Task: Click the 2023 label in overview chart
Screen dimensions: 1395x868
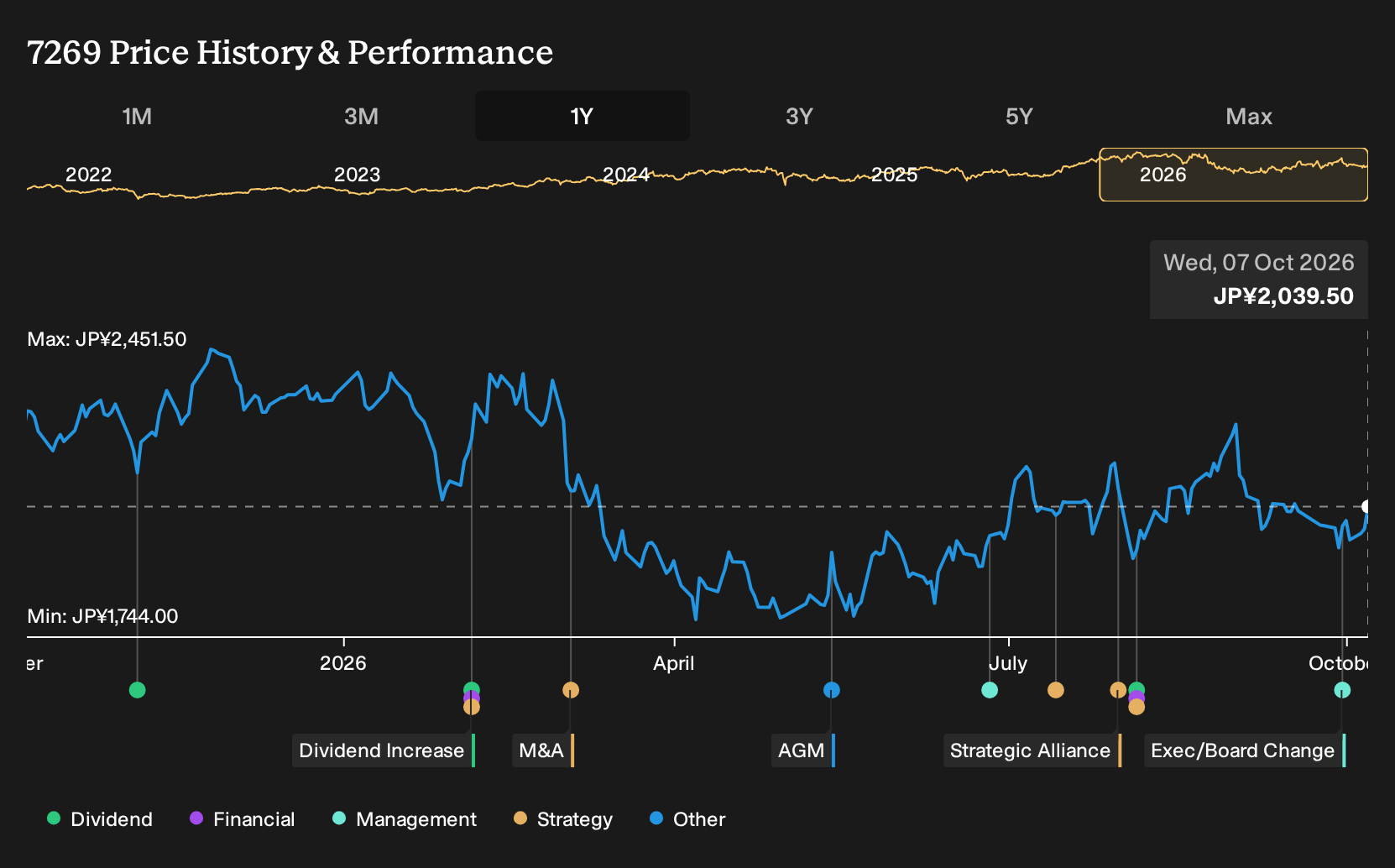Action: [x=357, y=175]
